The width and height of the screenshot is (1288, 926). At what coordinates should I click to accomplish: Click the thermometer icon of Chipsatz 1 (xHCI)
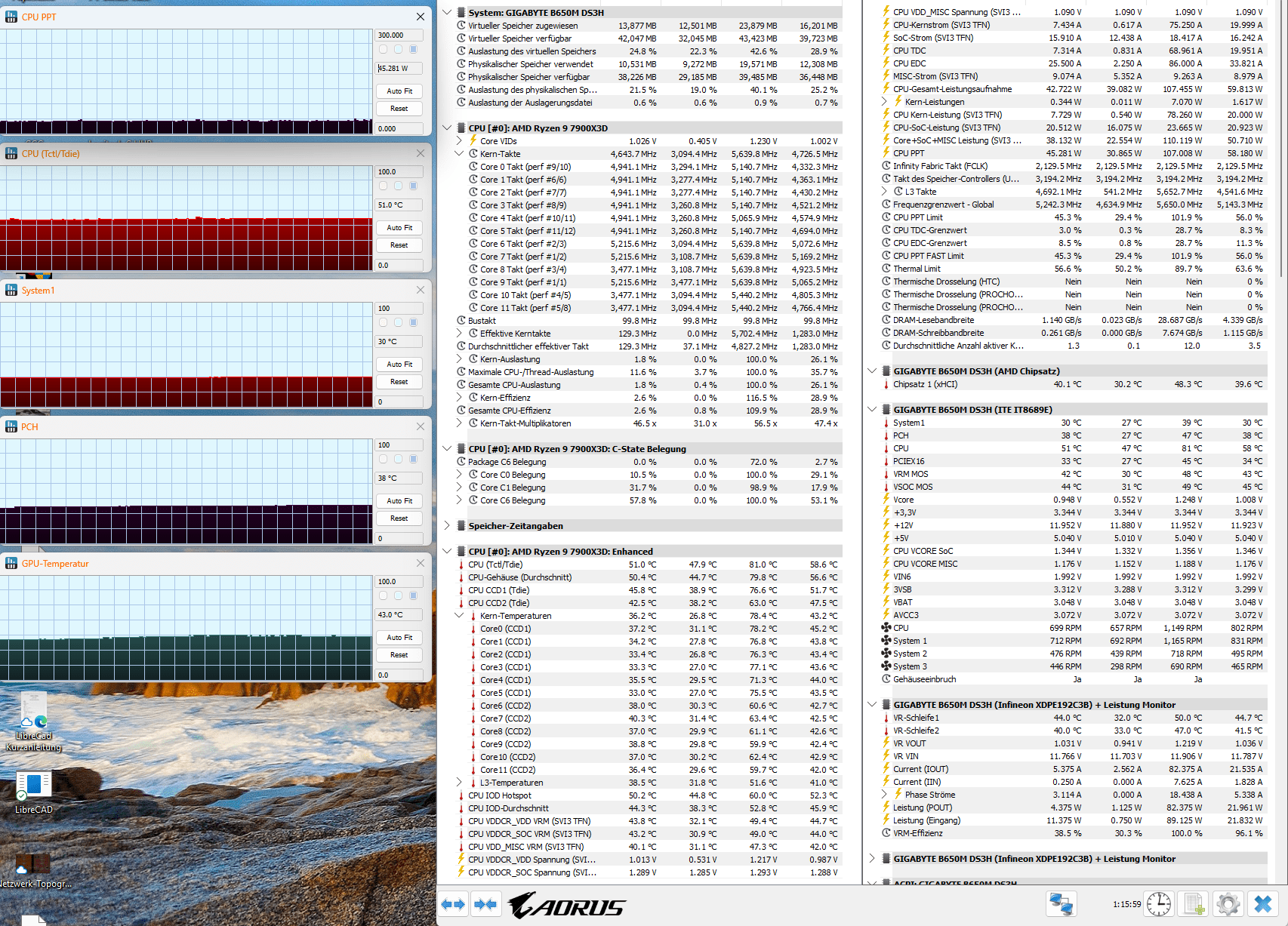[886, 384]
